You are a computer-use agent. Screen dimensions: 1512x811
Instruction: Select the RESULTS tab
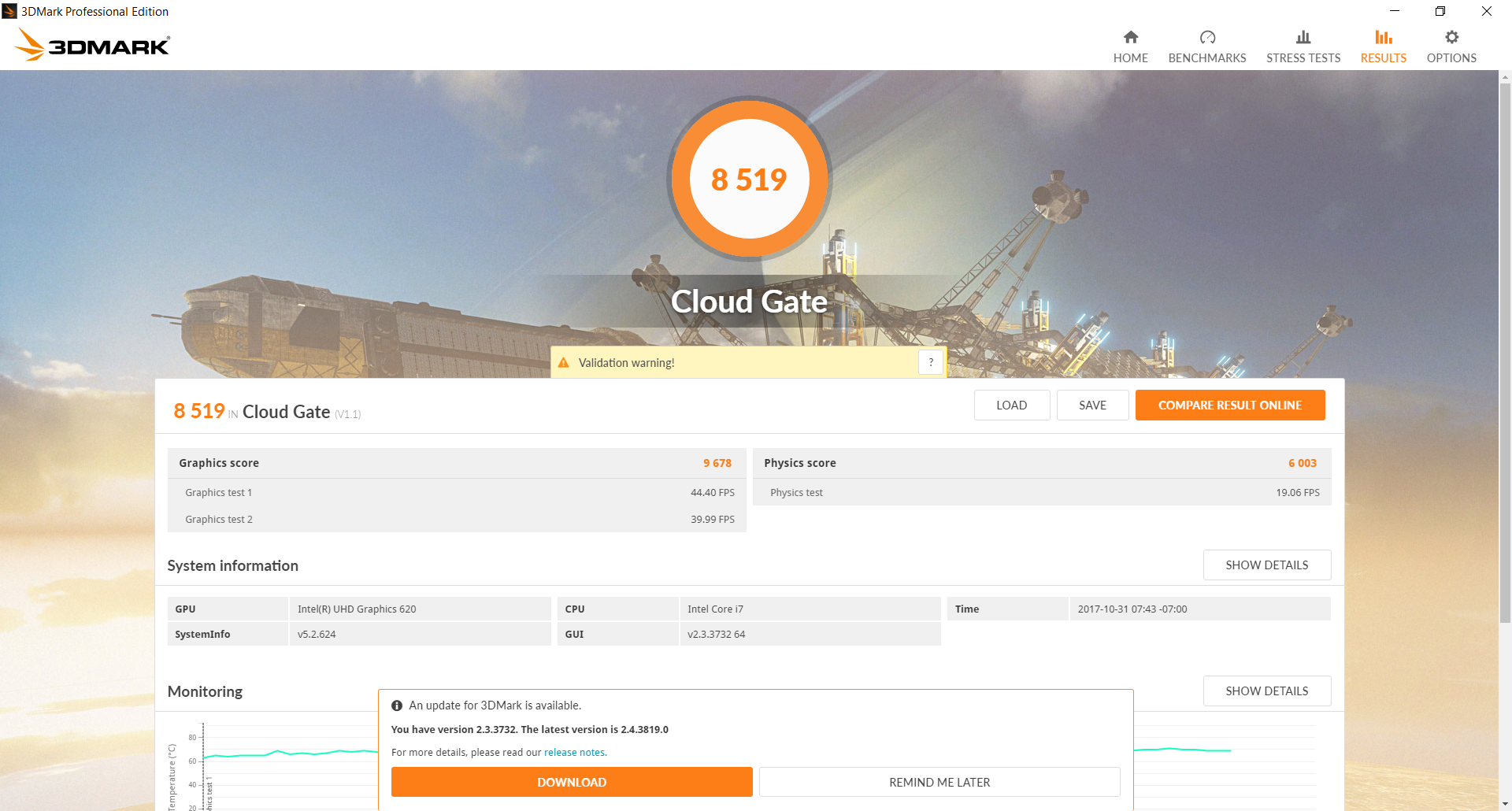point(1384,47)
